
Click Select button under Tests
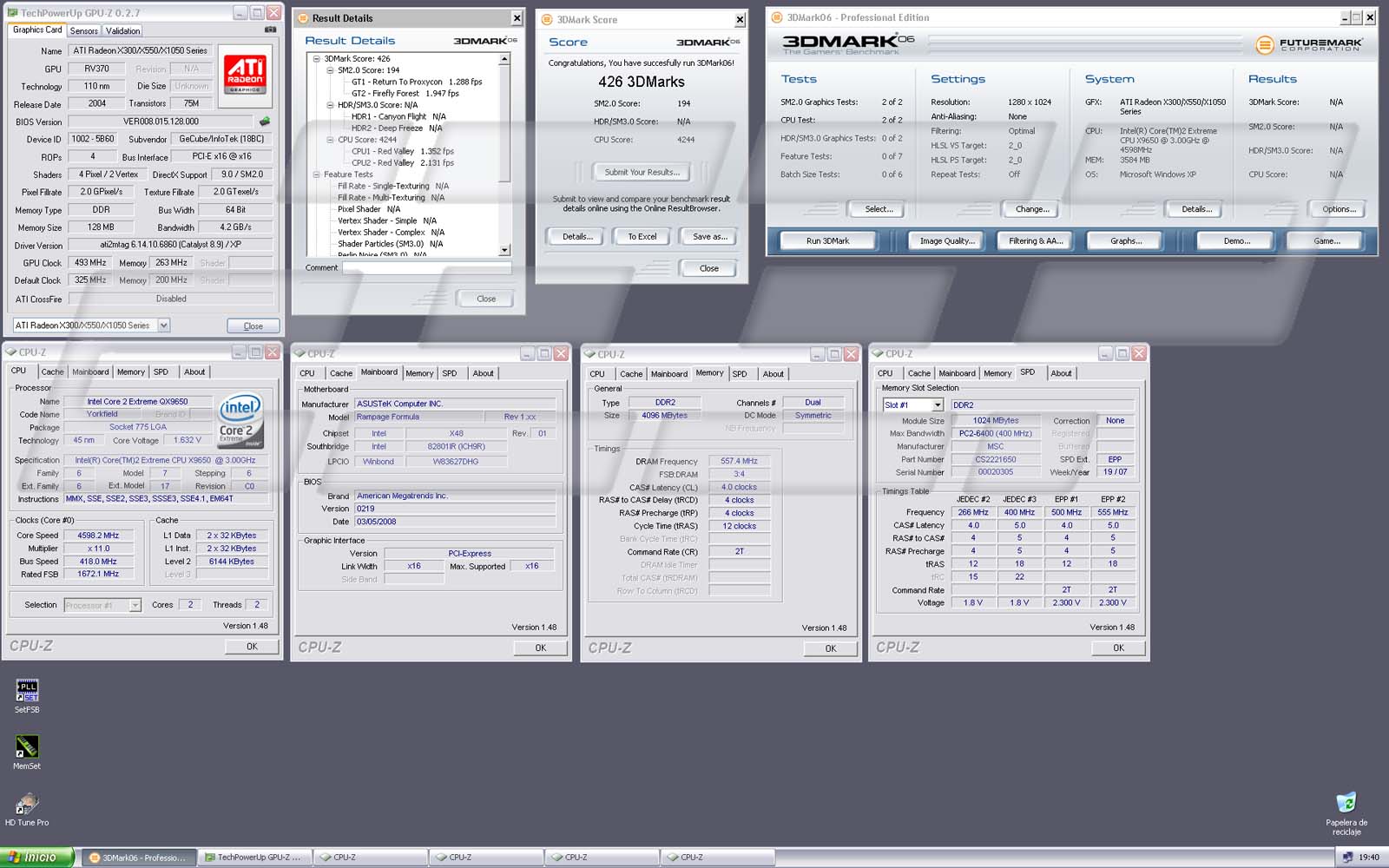[878, 209]
